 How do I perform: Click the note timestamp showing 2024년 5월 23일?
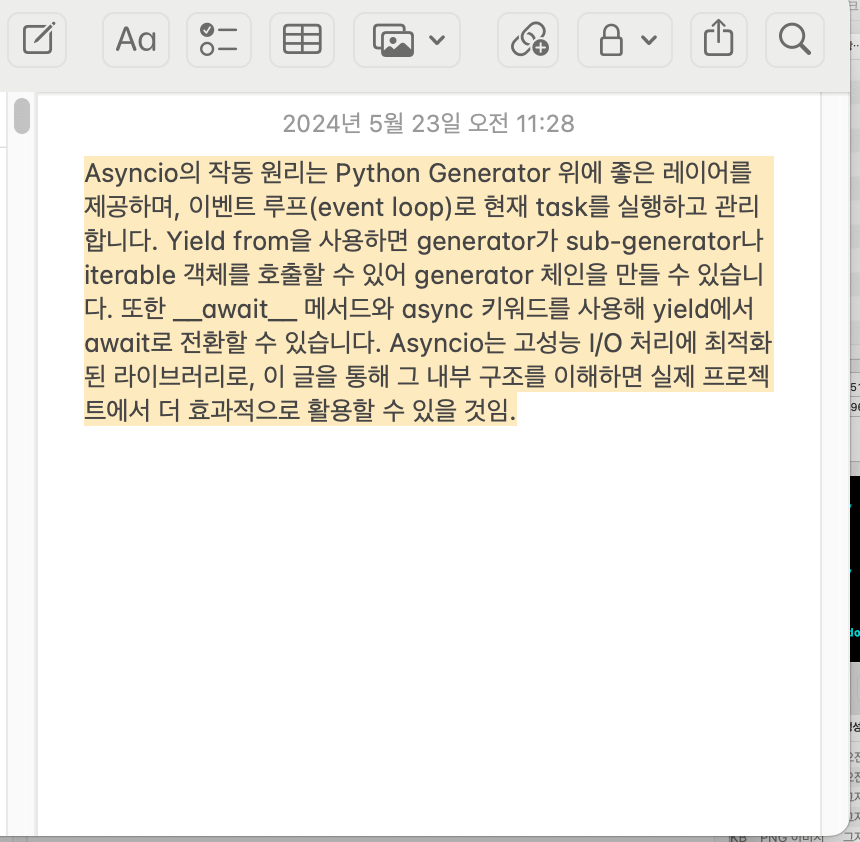point(428,123)
